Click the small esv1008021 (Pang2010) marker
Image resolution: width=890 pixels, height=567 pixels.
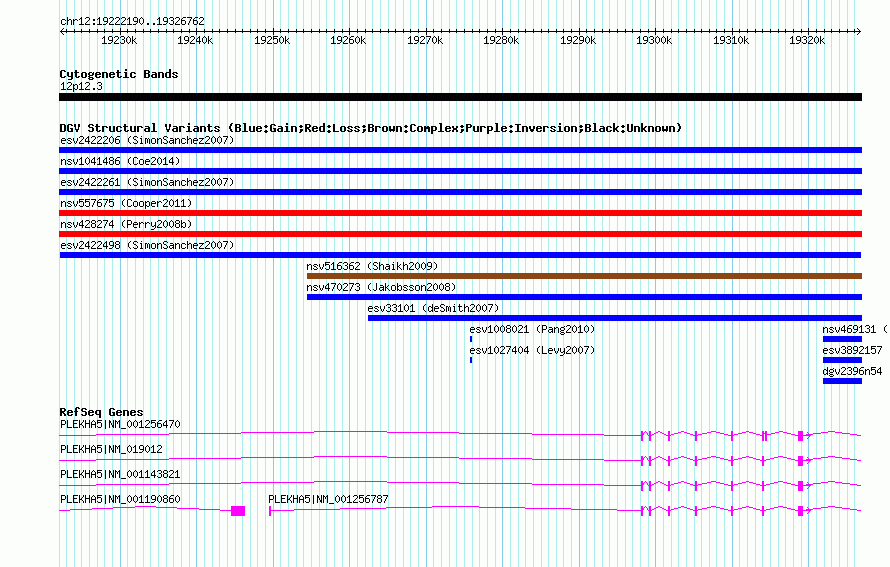pos(471,339)
